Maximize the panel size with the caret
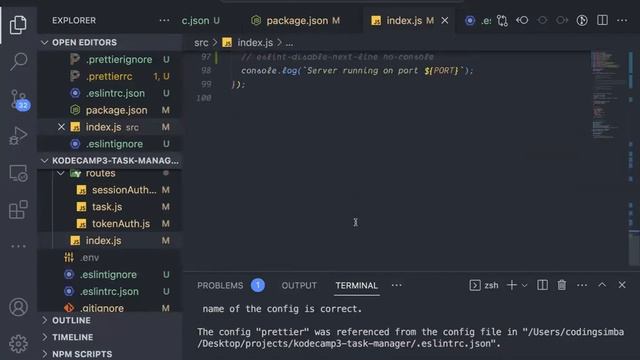 (602, 285)
